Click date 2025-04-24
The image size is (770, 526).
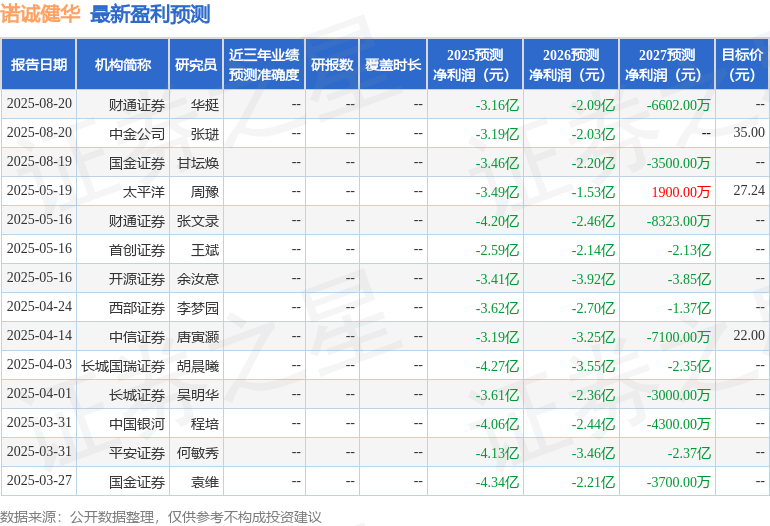[39, 306]
